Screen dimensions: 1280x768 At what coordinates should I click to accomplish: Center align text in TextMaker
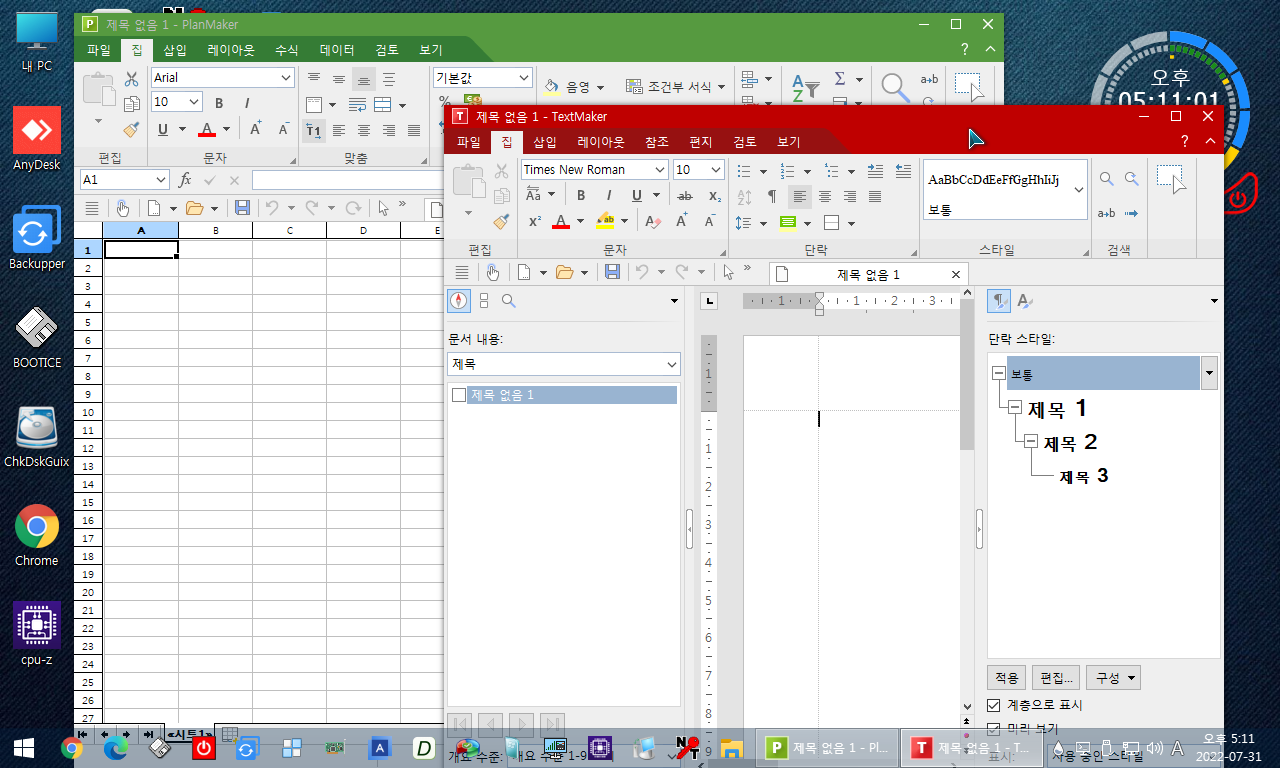[x=825, y=196]
